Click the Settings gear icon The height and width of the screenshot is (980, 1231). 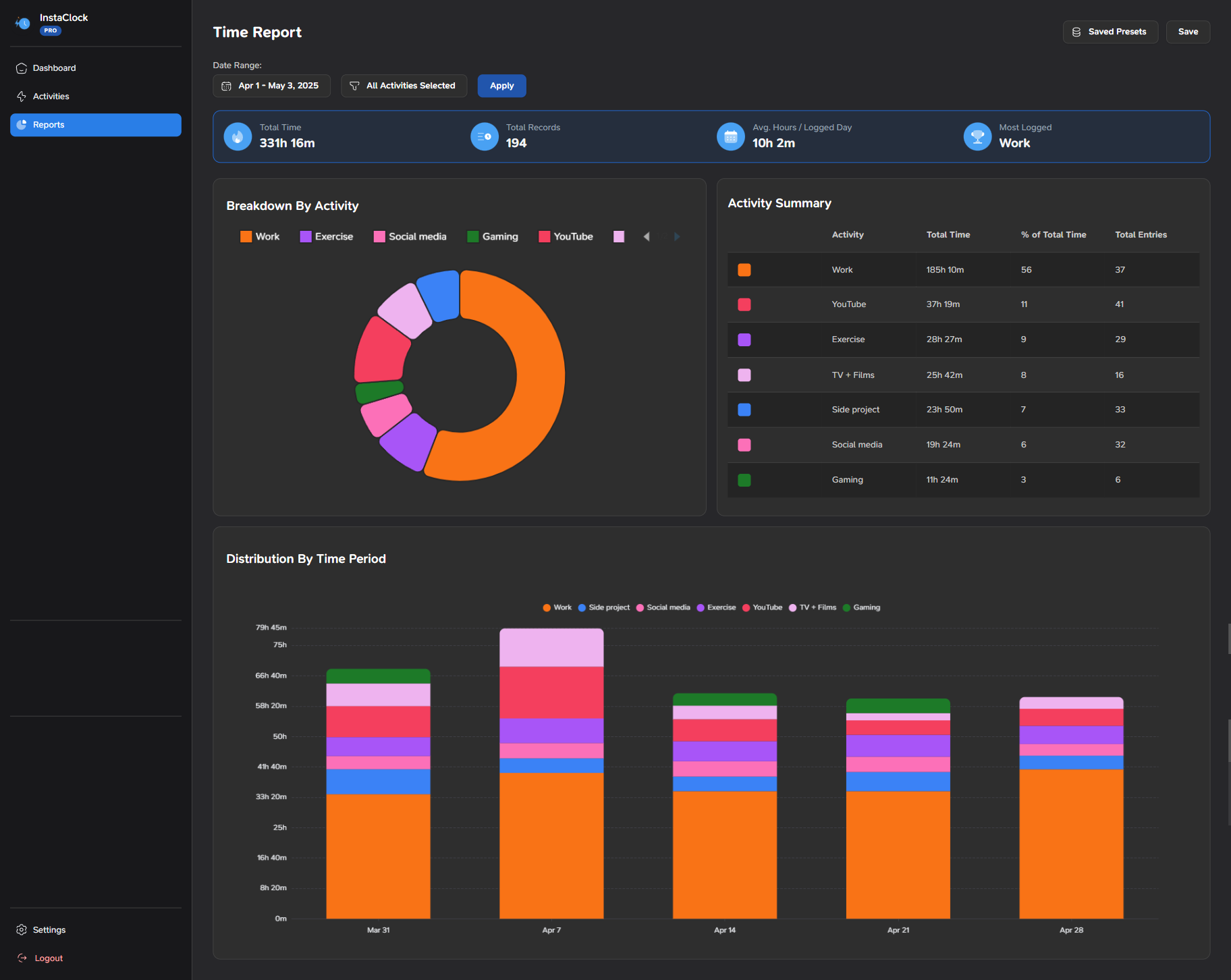[x=21, y=929]
